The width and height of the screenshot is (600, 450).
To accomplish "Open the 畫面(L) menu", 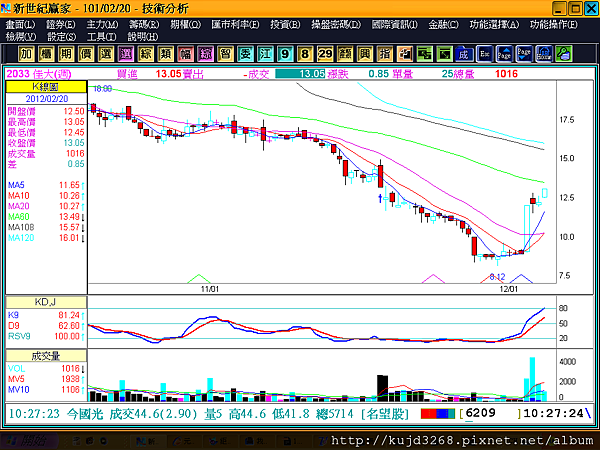I will [x=20, y=25].
